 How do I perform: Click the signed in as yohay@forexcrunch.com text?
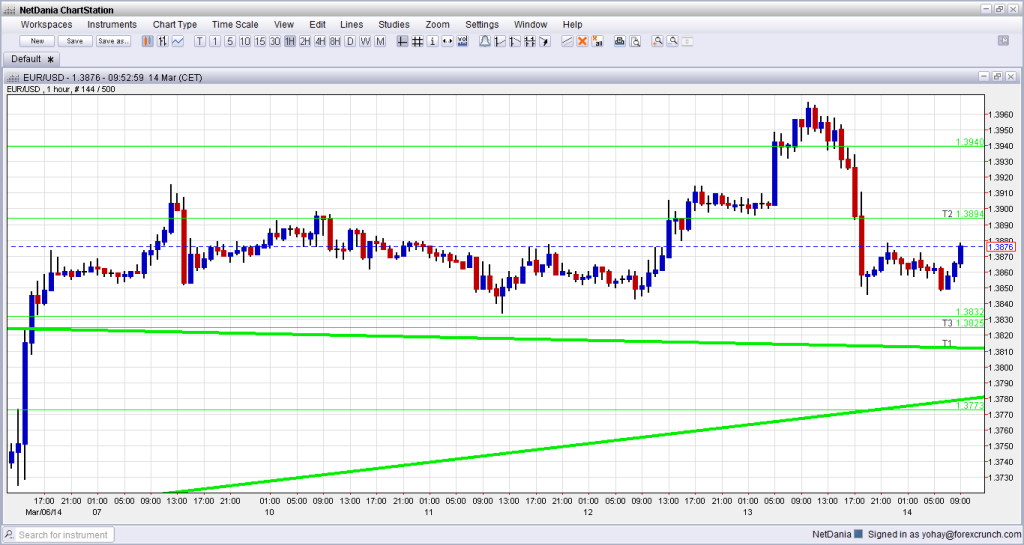coord(942,534)
